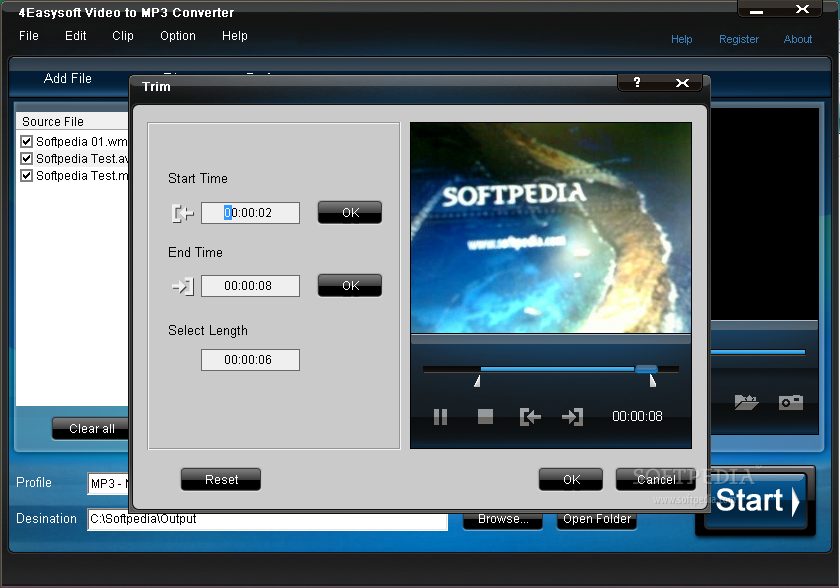This screenshot has width=840, height=588.
Task: Click the Add File toolbar button
Action: click(x=68, y=78)
